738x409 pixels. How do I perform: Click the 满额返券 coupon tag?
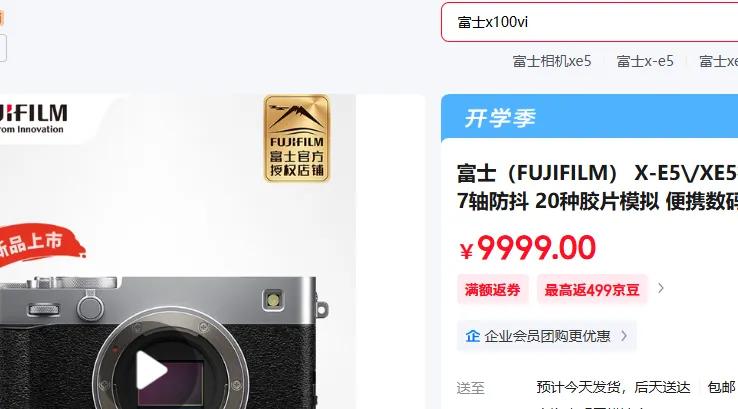493,289
